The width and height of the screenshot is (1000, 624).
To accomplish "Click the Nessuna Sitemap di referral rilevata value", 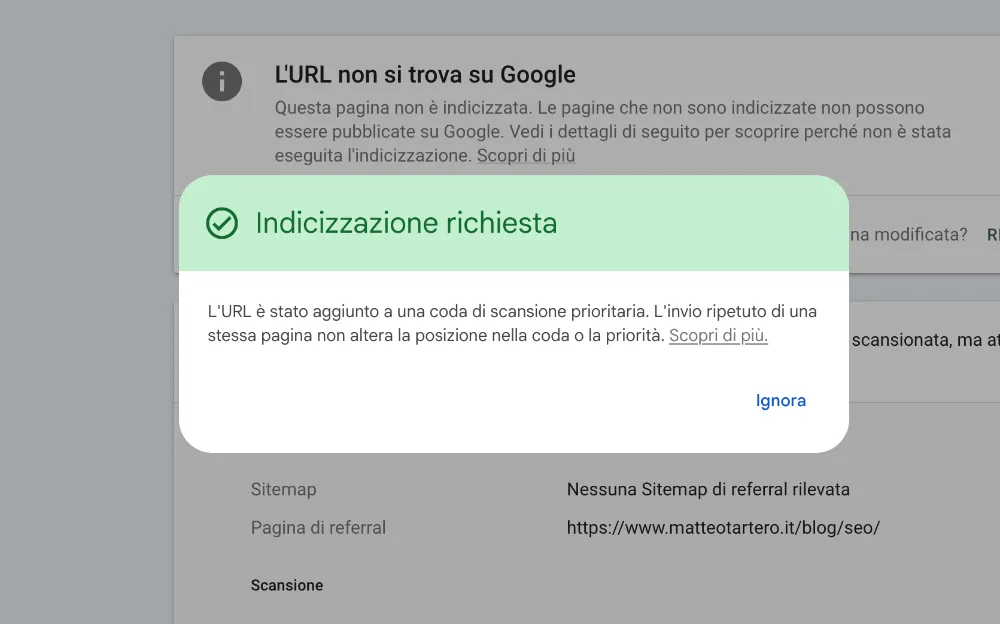I will point(708,490).
